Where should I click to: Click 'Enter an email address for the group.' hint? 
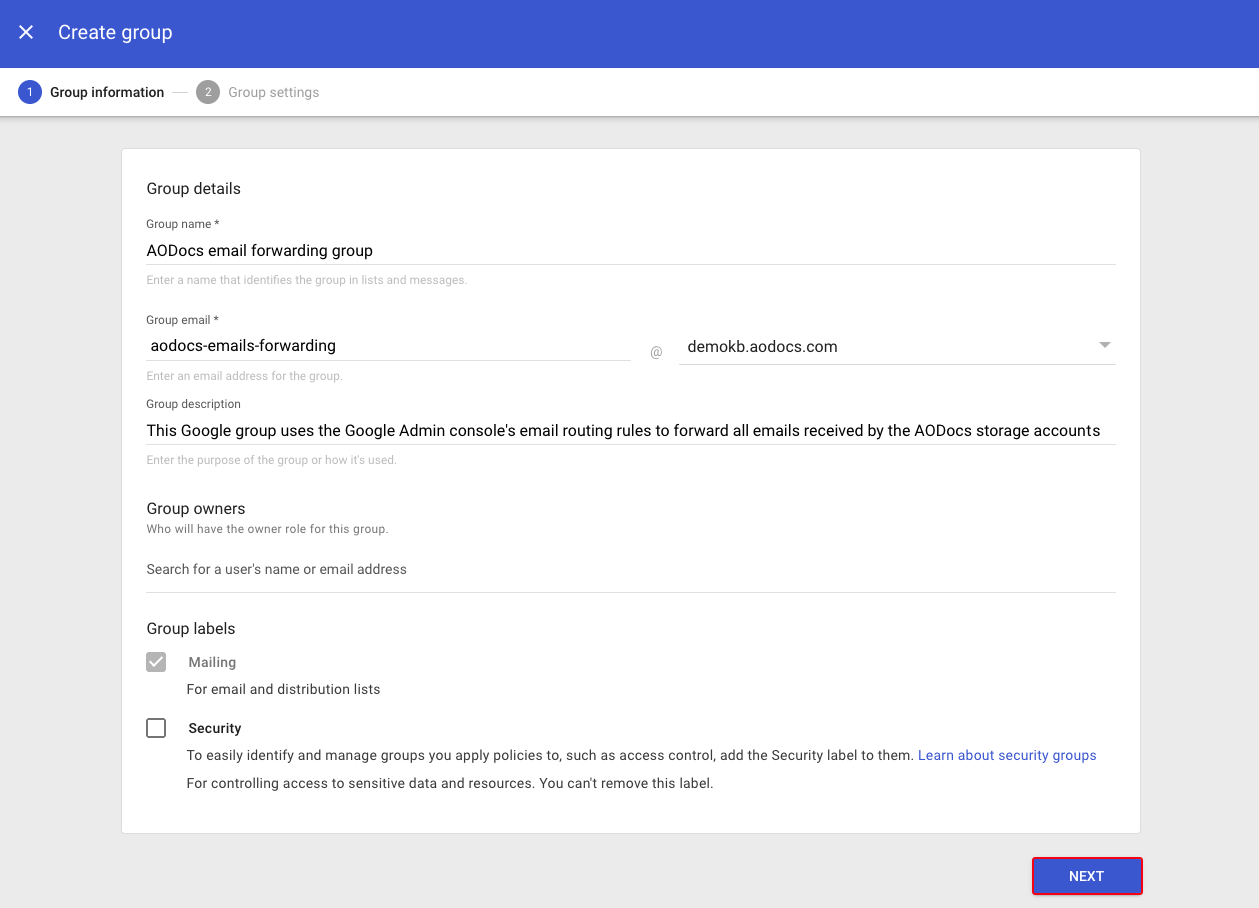(245, 376)
